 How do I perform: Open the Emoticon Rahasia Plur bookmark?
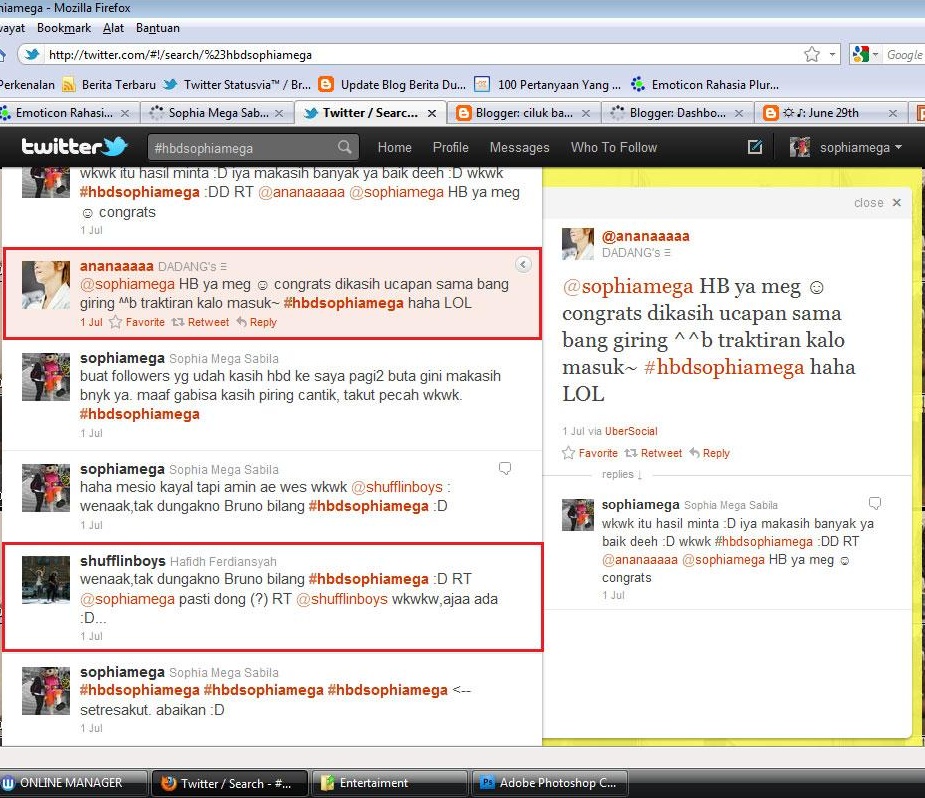(x=704, y=84)
